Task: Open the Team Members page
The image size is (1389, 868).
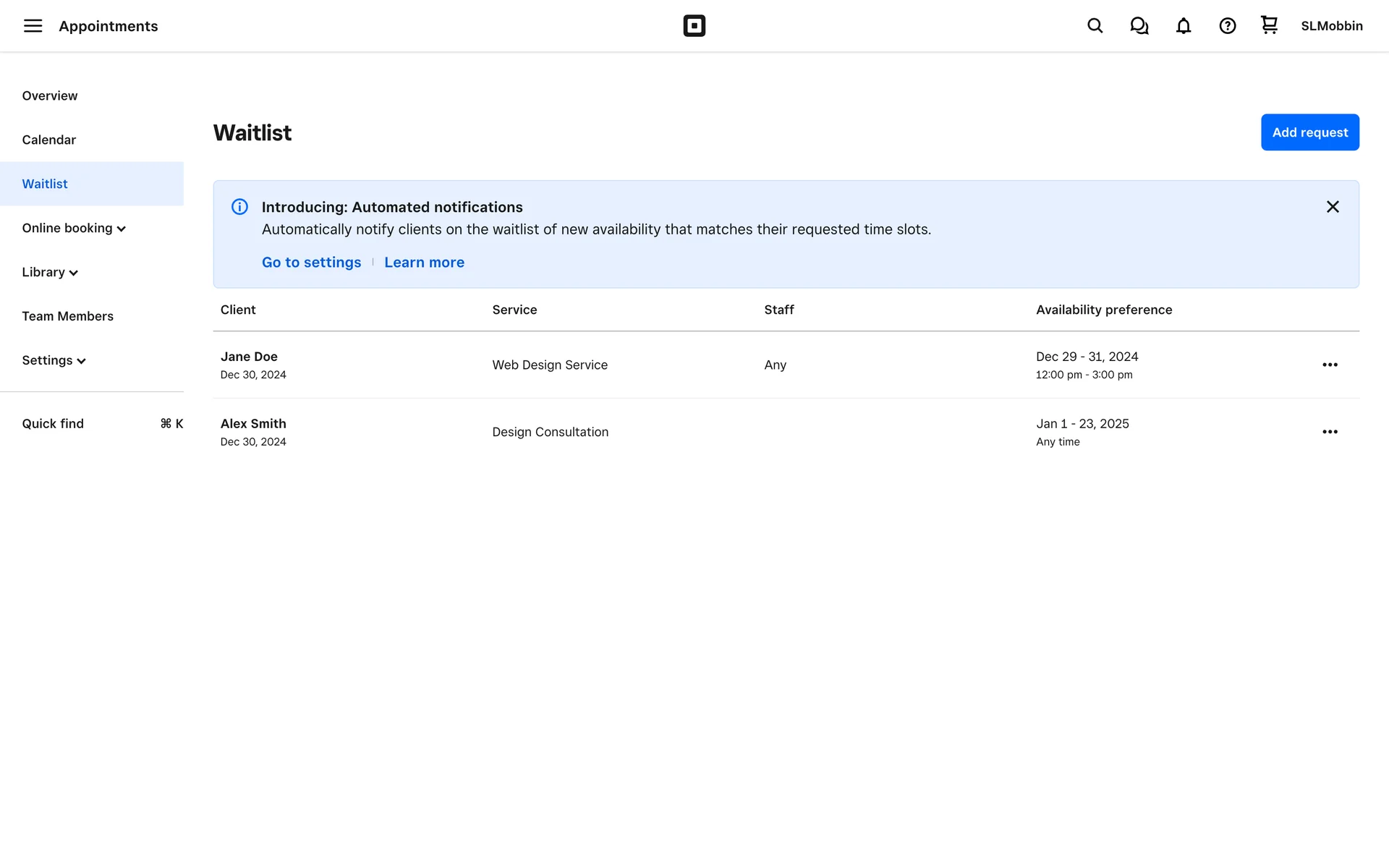Action: coord(67,316)
